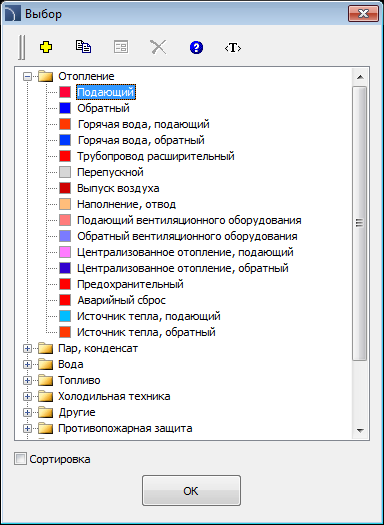Image resolution: width=384 pixels, height=525 pixels.
Task: Select Наполнение, отвод
Action: coord(127,204)
